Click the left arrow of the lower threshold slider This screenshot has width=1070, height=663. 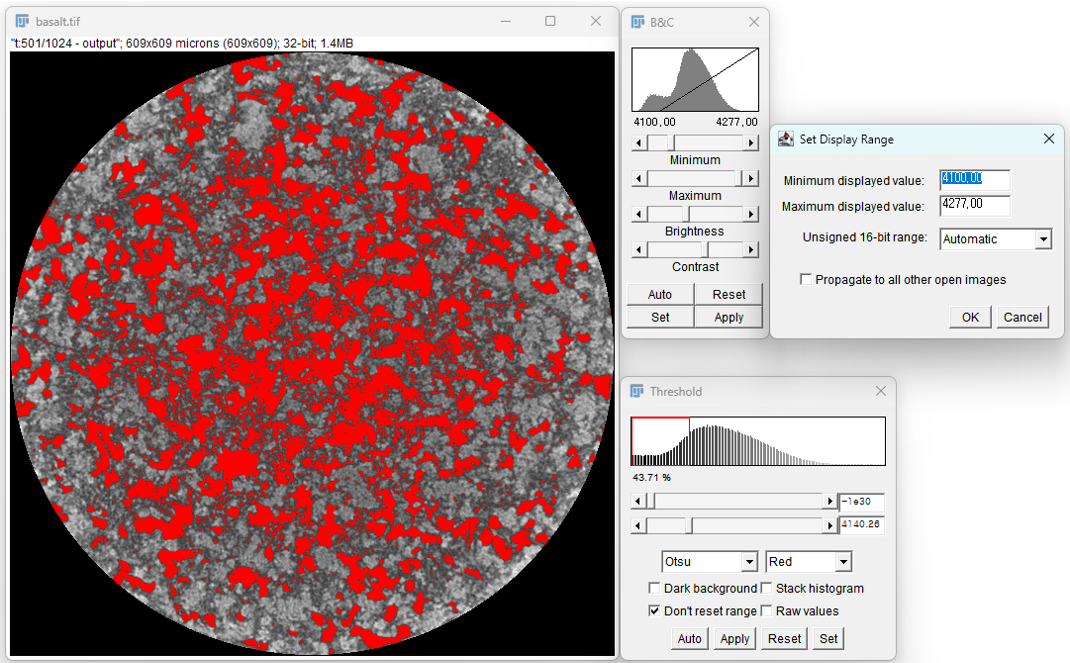pyautogui.click(x=639, y=524)
